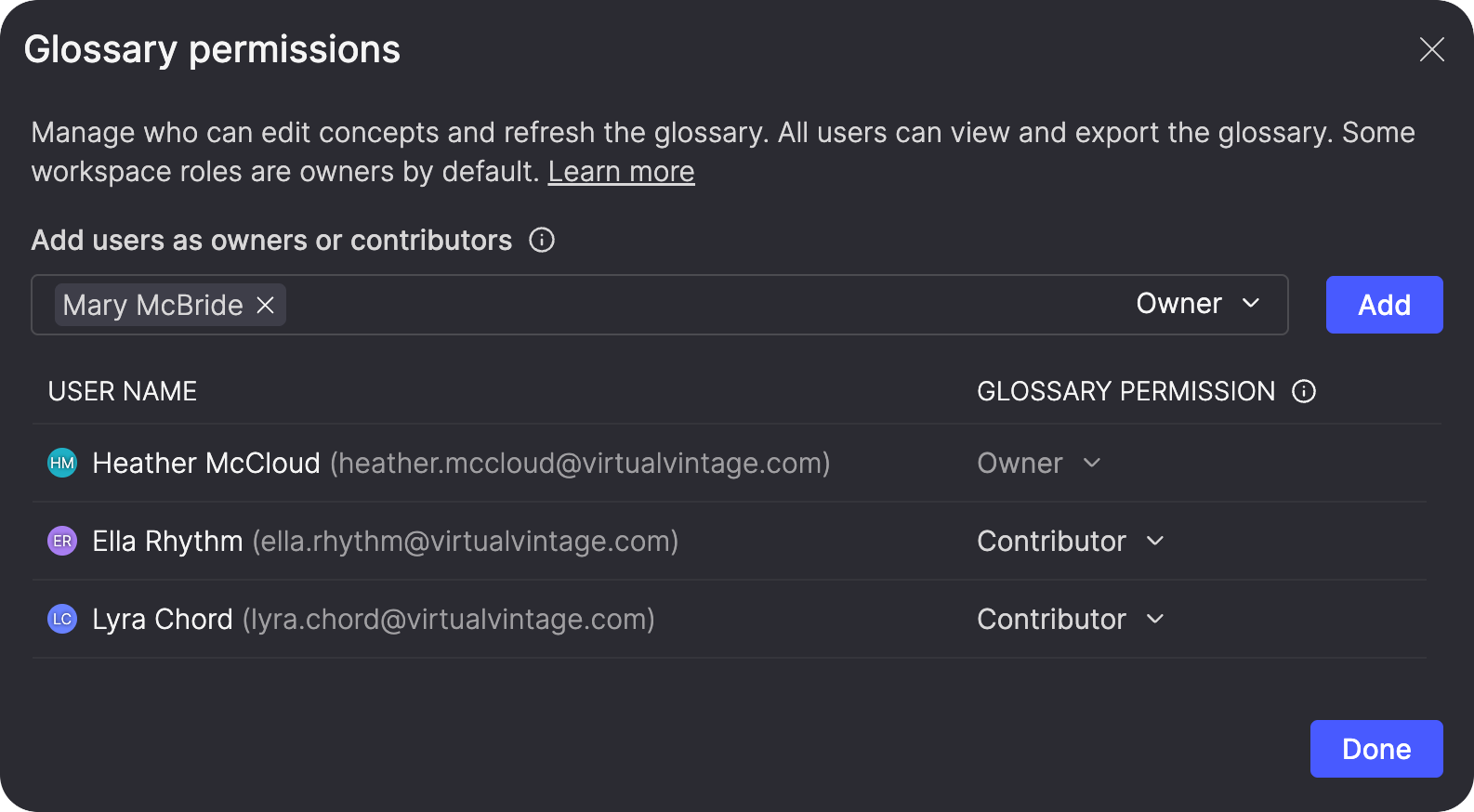Select Ella Rhythm's name in the list
Screen dimensions: 1474x812
coord(167,541)
